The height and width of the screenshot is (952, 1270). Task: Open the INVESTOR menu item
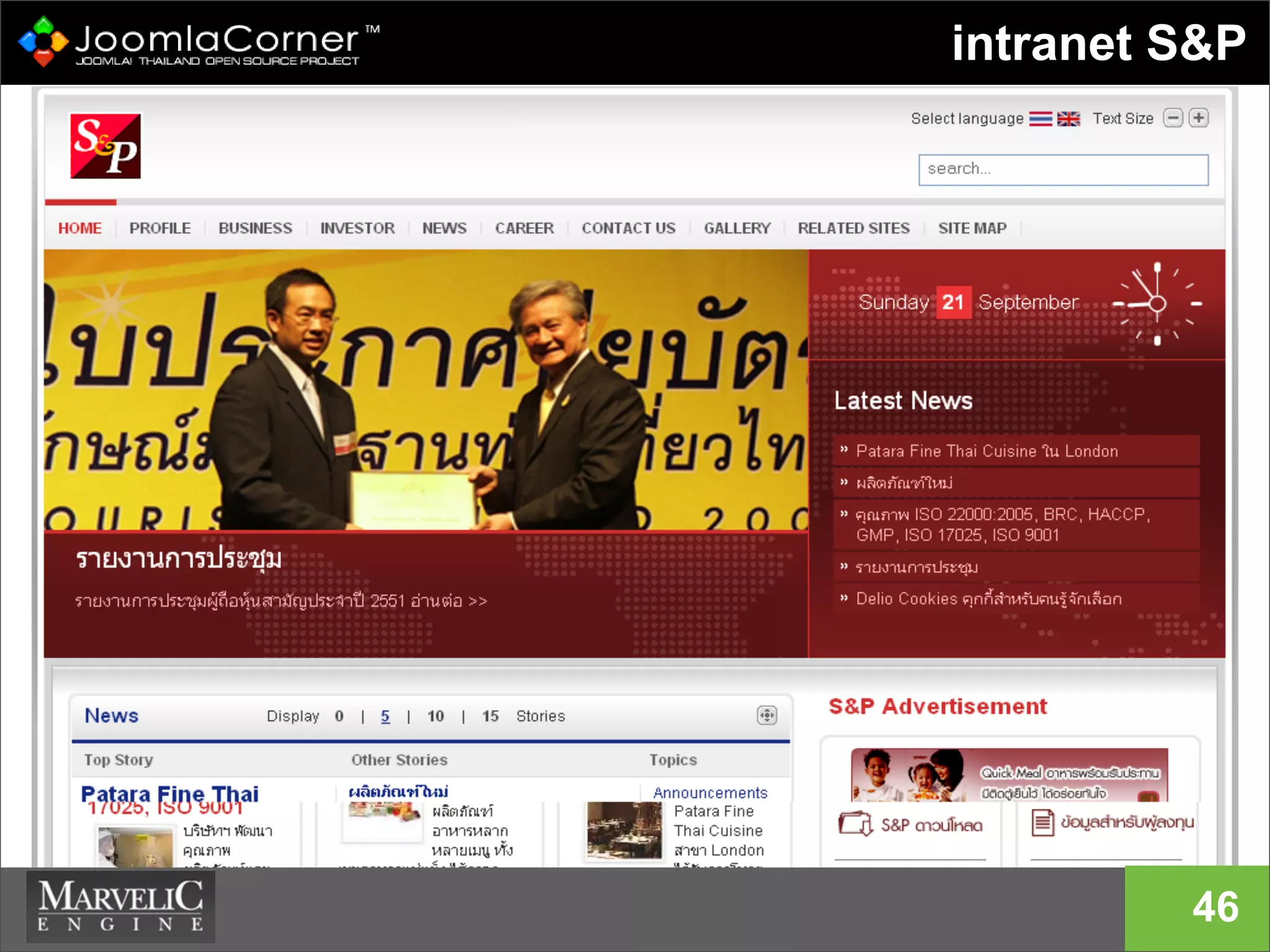point(357,228)
